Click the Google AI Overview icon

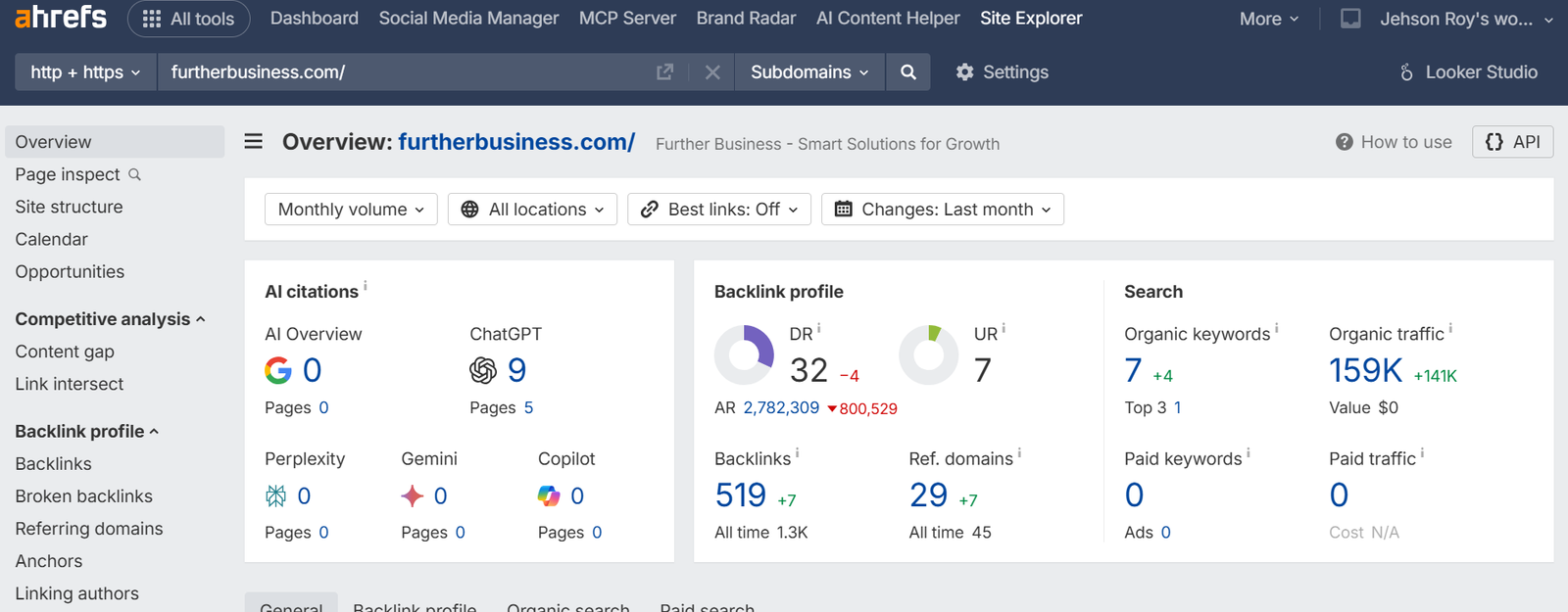click(278, 370)
